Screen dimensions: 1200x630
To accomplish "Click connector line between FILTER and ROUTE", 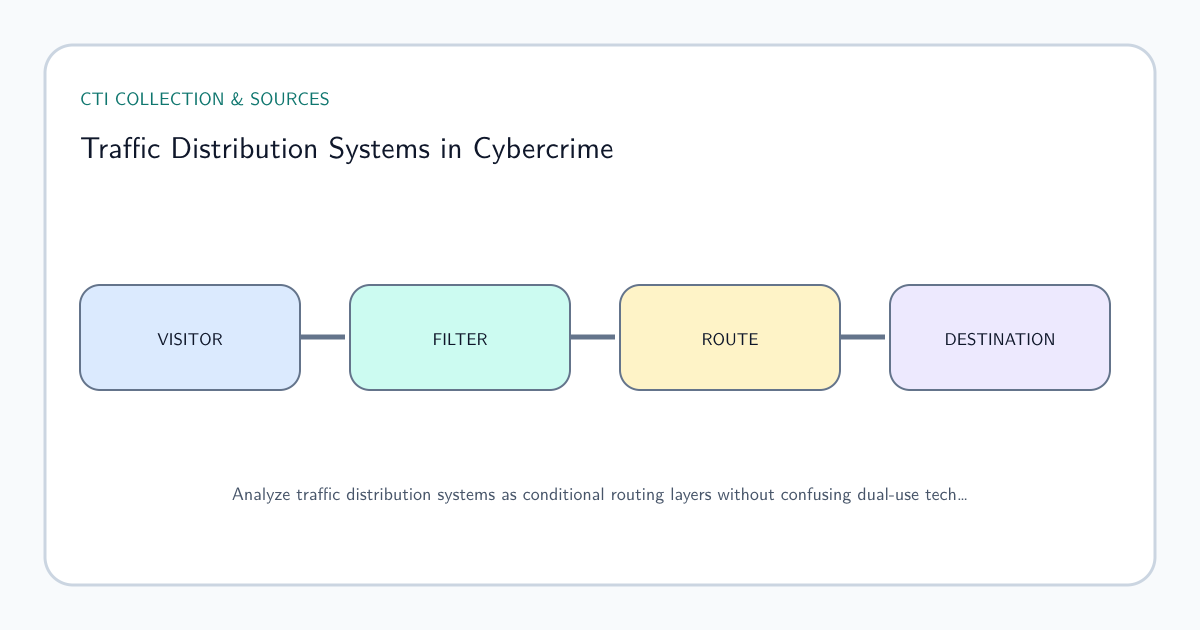I will (593, 337).
